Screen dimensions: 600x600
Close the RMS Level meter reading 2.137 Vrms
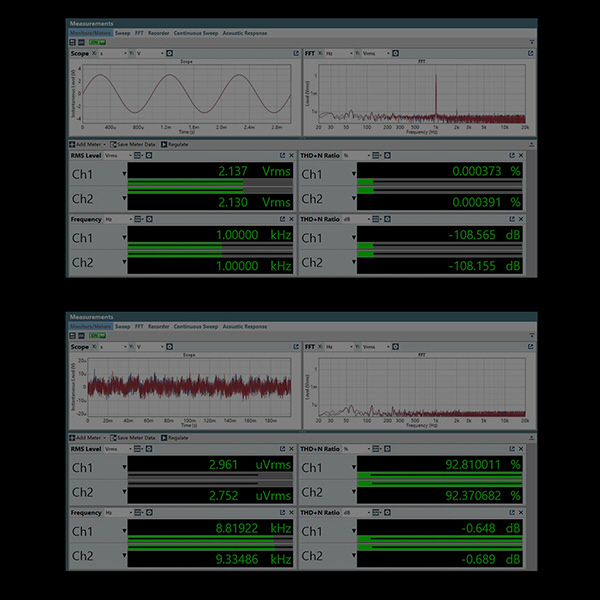[292, 155]
